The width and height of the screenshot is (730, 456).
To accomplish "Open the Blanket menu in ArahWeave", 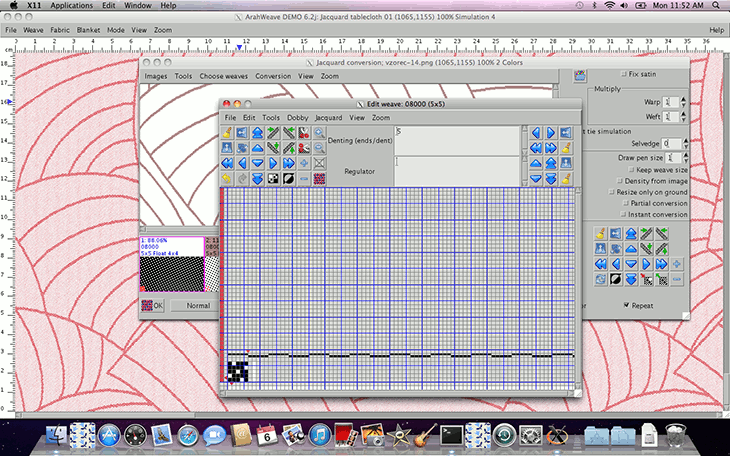I will click(88, 30).
